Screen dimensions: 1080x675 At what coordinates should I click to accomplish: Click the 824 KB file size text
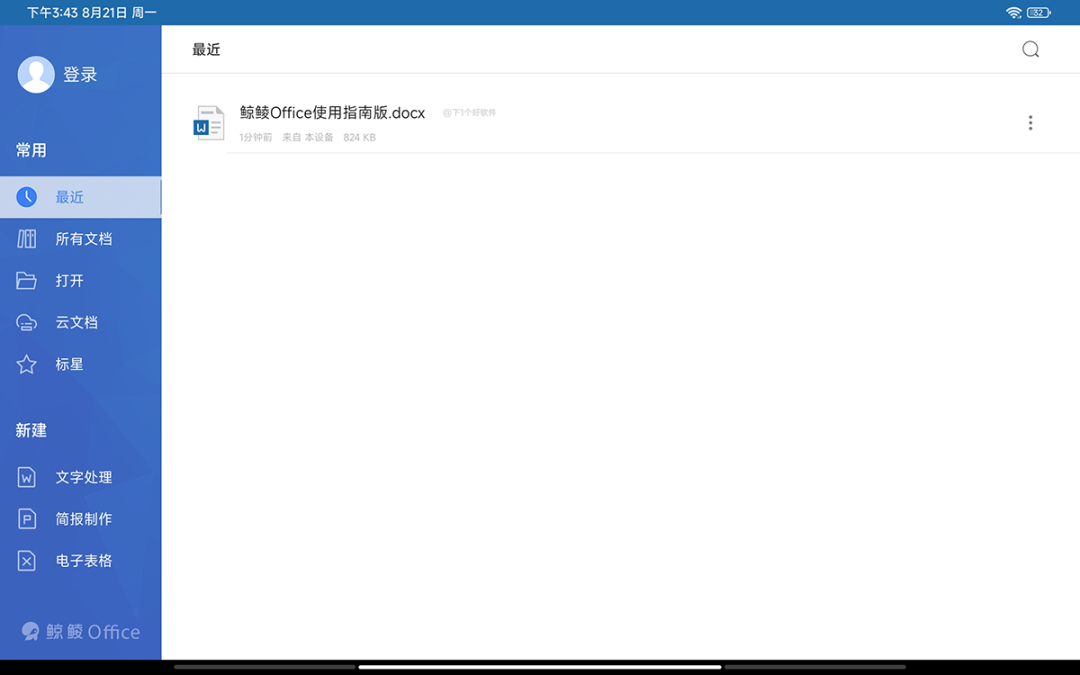pos(360,137)
